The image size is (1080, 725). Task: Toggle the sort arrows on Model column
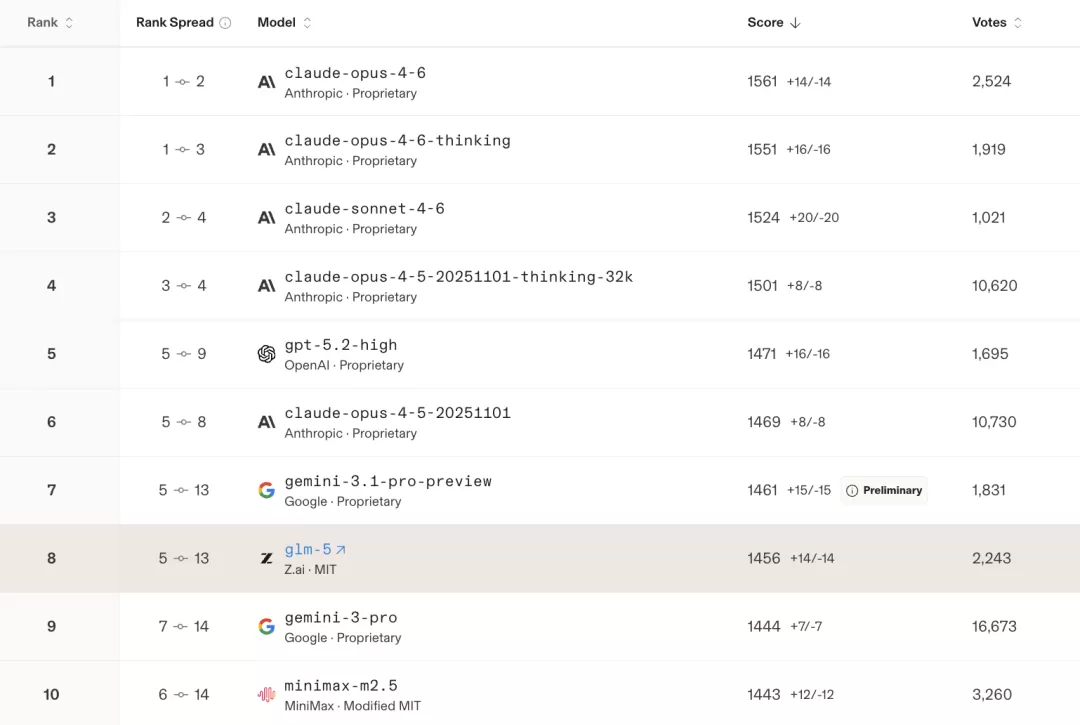pos(307,23)
